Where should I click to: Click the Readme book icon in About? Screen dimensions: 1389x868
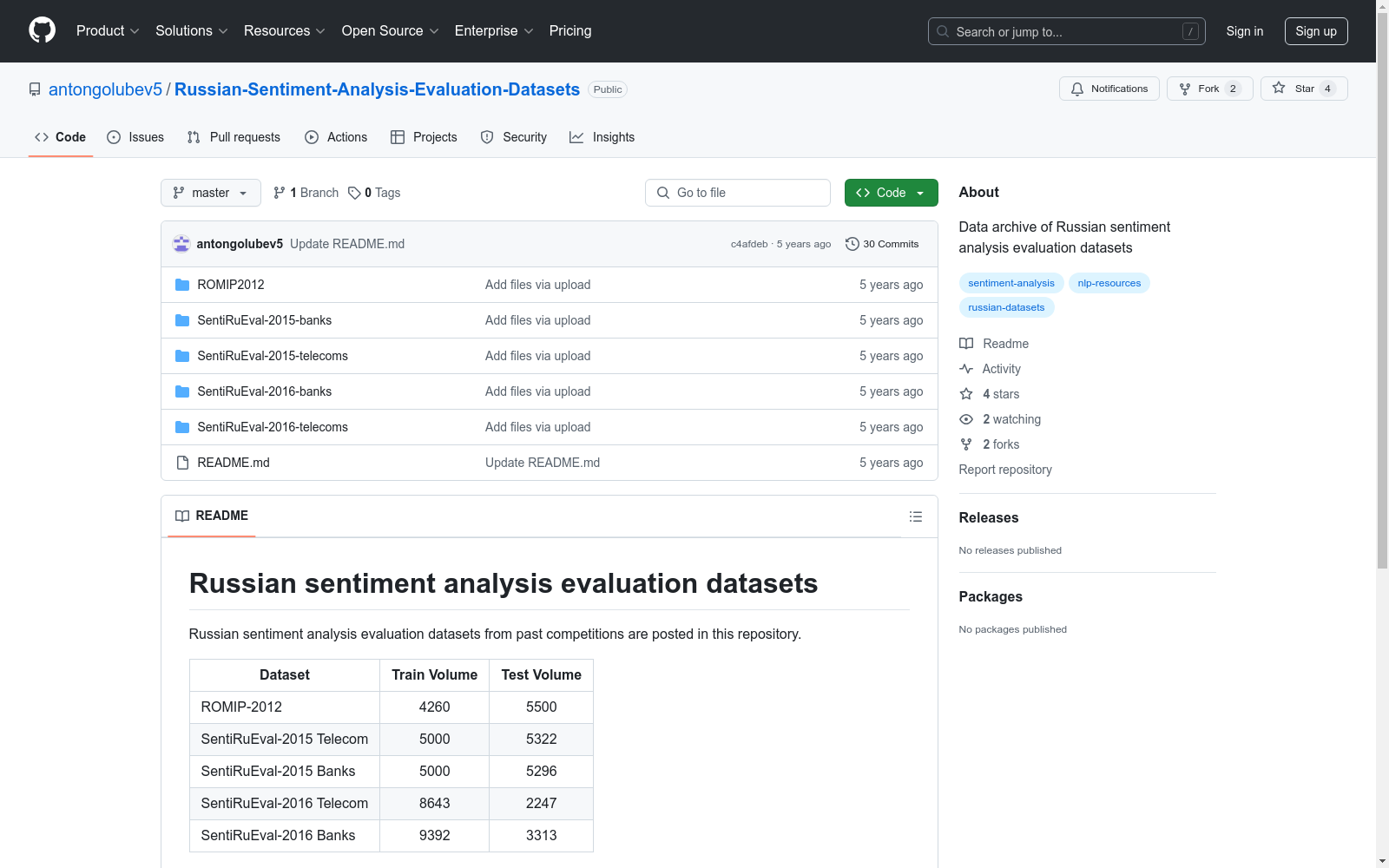point(966,344)
